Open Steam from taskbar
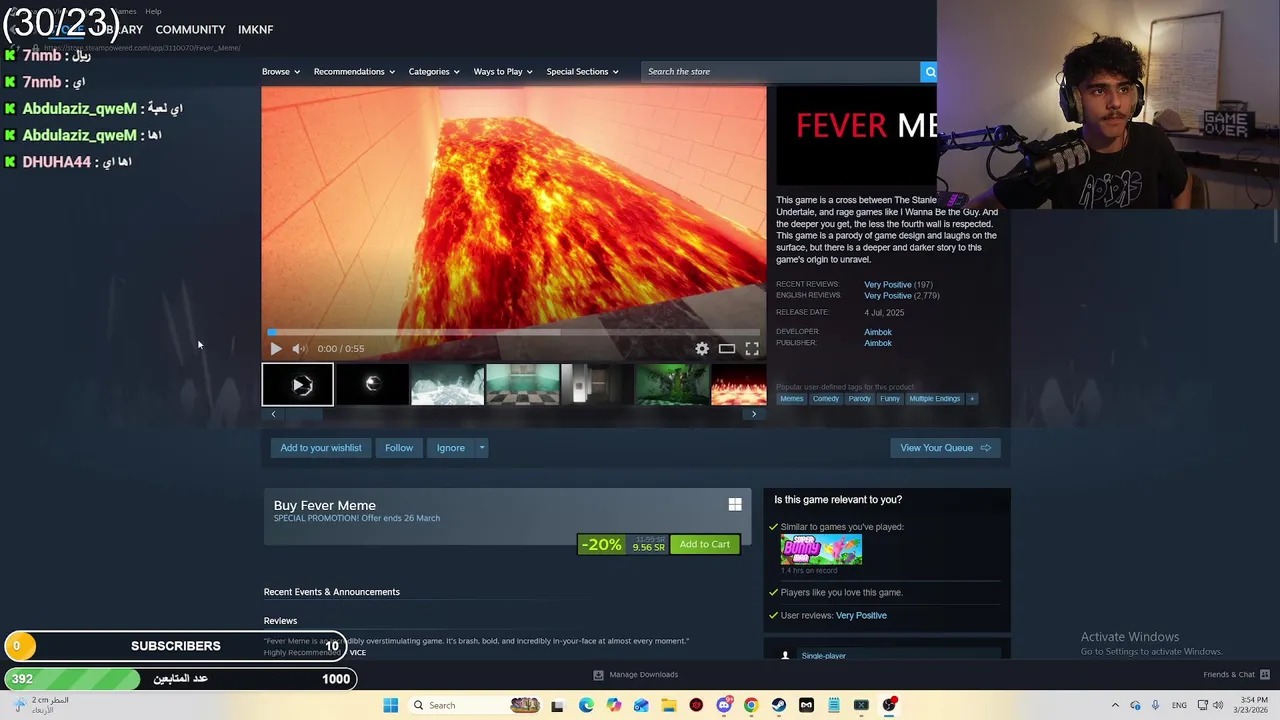This screenshot has height=720, width=1280. pos(779,705)
